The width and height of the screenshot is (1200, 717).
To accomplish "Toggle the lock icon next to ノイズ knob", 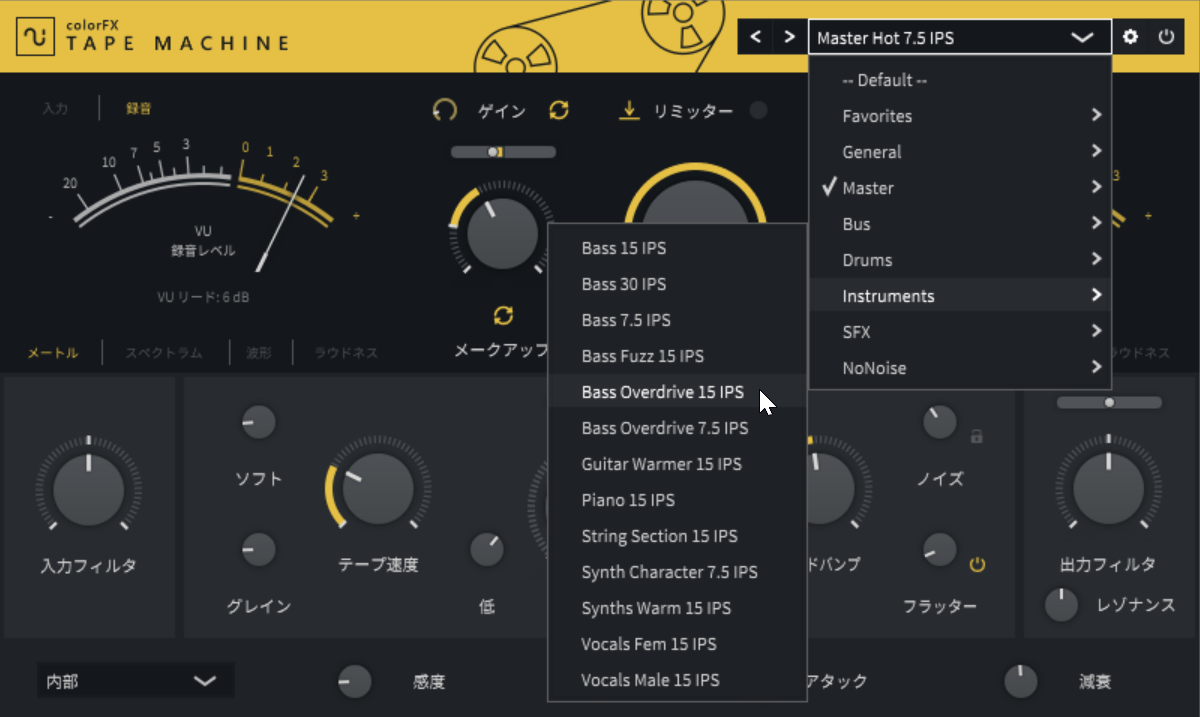I will [977, 436].
